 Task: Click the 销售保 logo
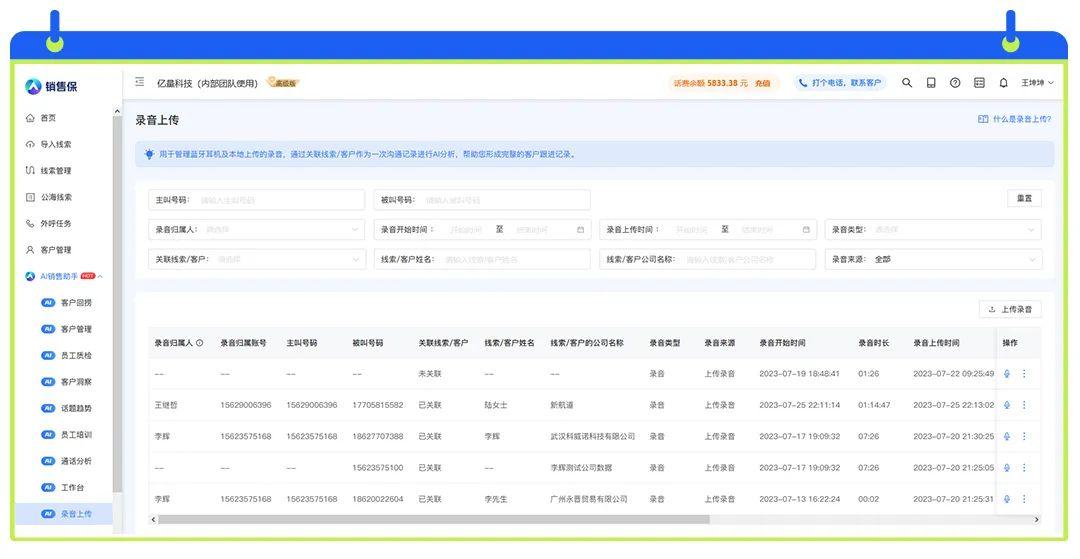(x=52, y=86)
